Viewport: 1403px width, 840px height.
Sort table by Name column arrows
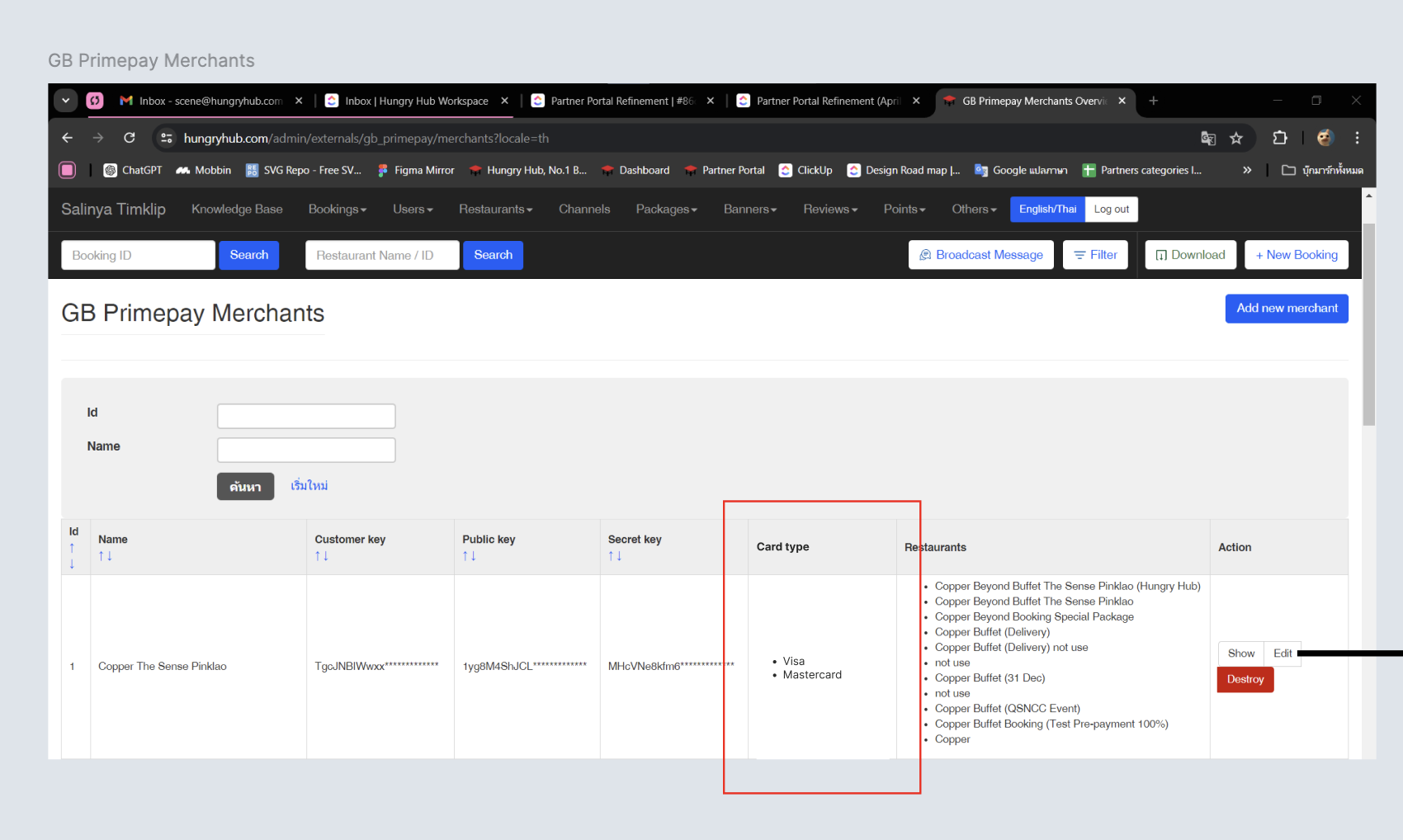point(105,556)
